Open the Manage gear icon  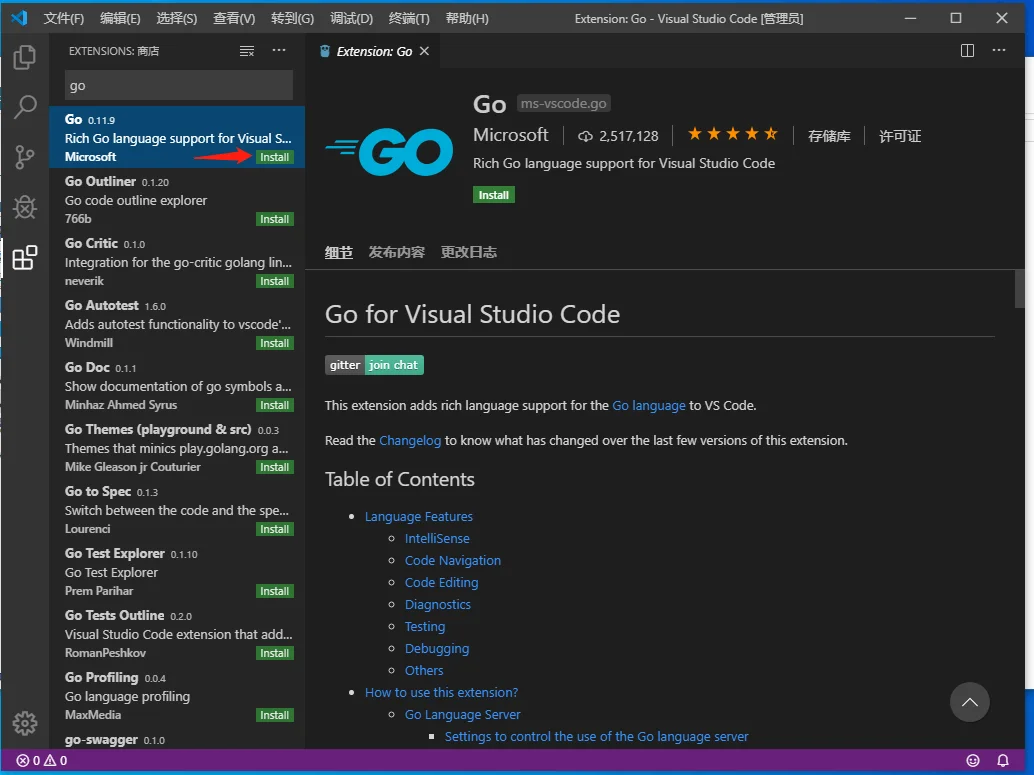point(24,724)
